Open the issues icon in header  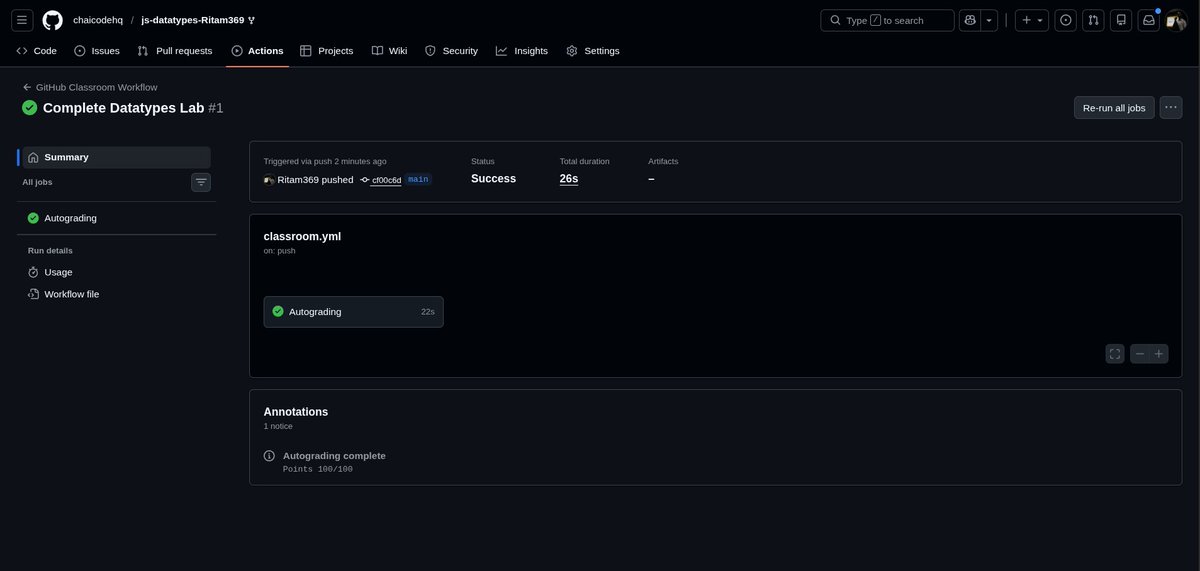tap(1066, 20)
